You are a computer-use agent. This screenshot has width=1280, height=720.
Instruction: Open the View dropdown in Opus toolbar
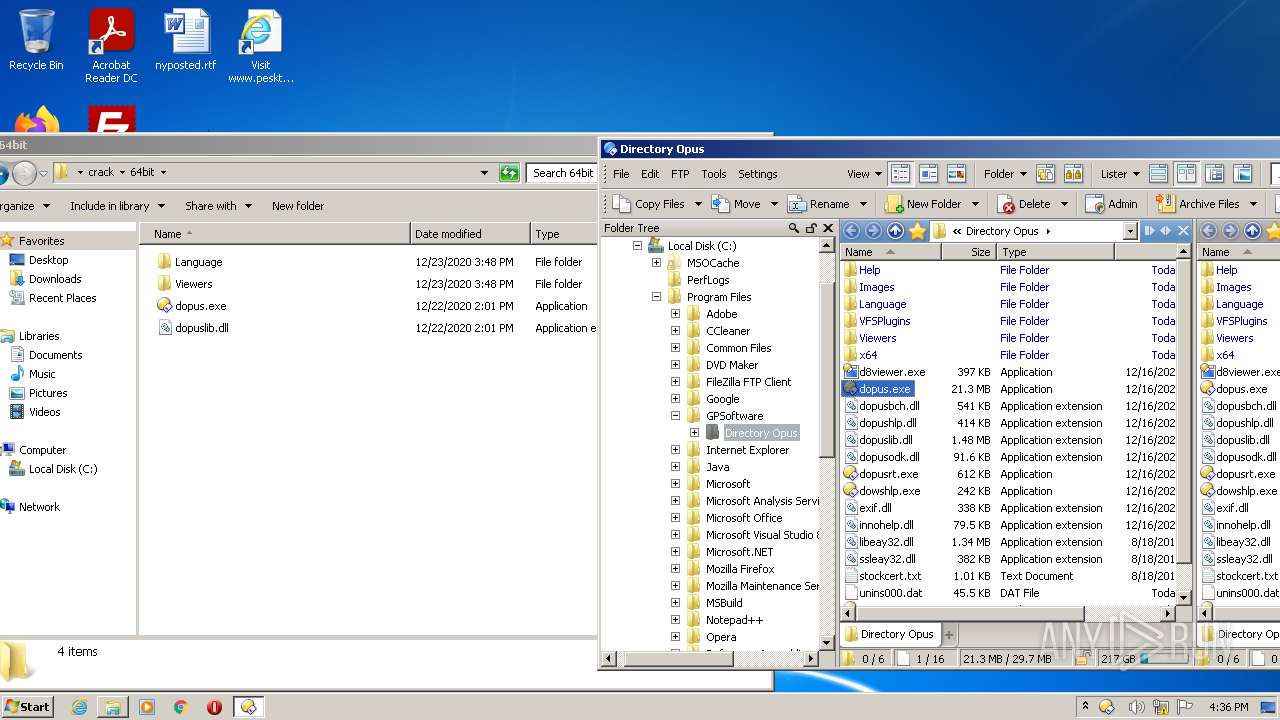point(864,174)
